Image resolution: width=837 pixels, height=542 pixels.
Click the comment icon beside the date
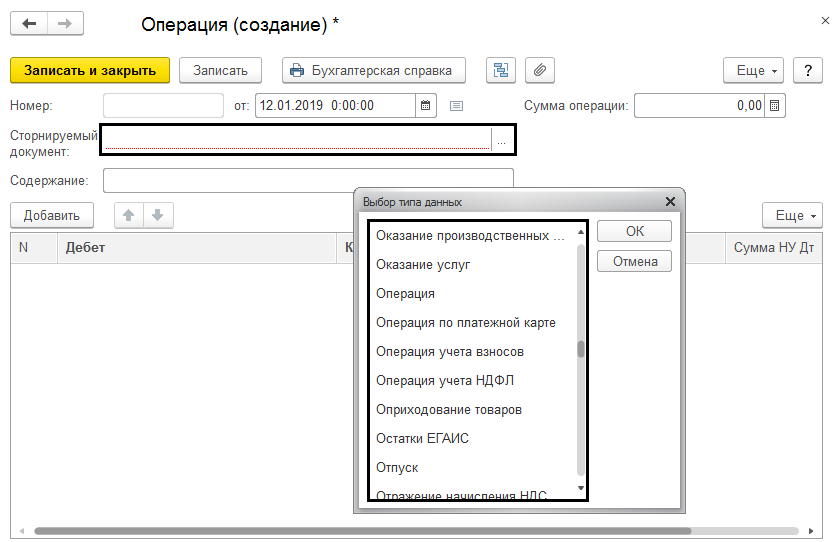click(x=456, y=105)
